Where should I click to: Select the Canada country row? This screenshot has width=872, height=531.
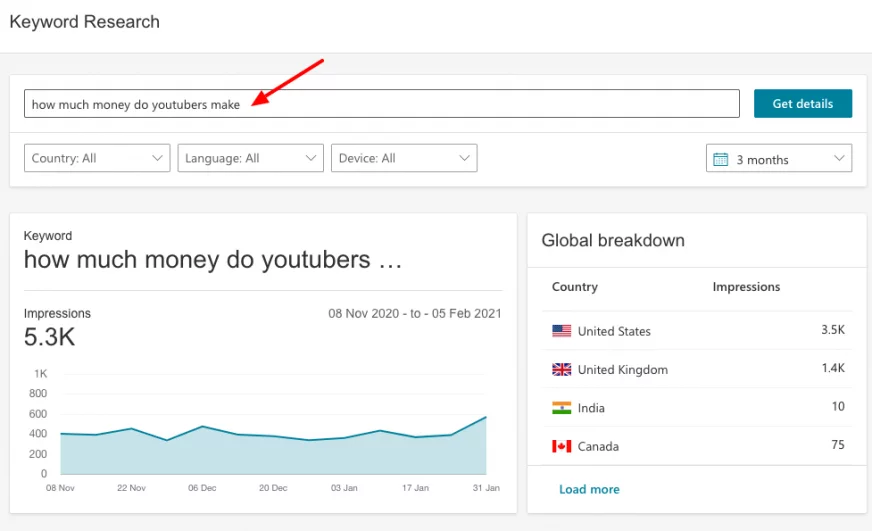697,446
